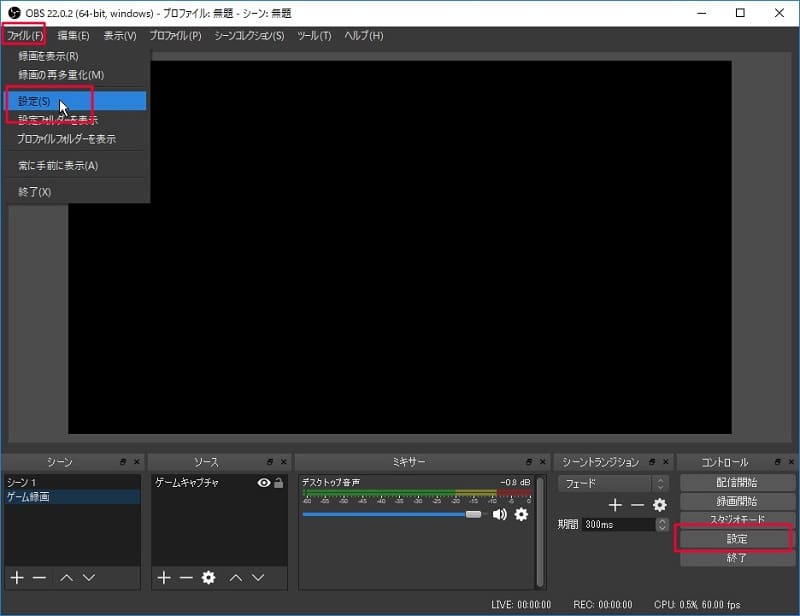The width and height of the screenshot is (800, 616).
Task: Remove the current scene transition
Action: click(x=636, y=505)
